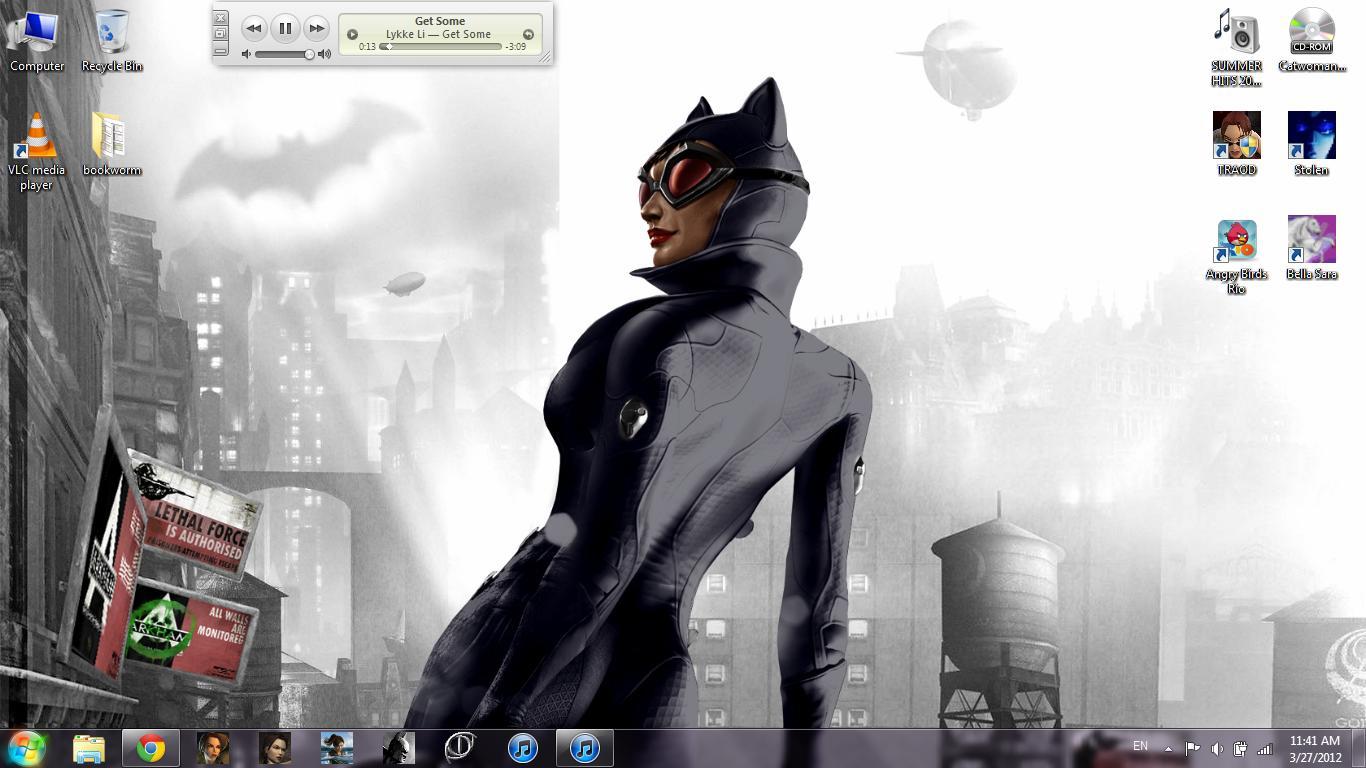The width and height of the screenshot is (1366, 768).
Task: Select the Catwoman CD-ROM icon
Action: coord(1312,41)
